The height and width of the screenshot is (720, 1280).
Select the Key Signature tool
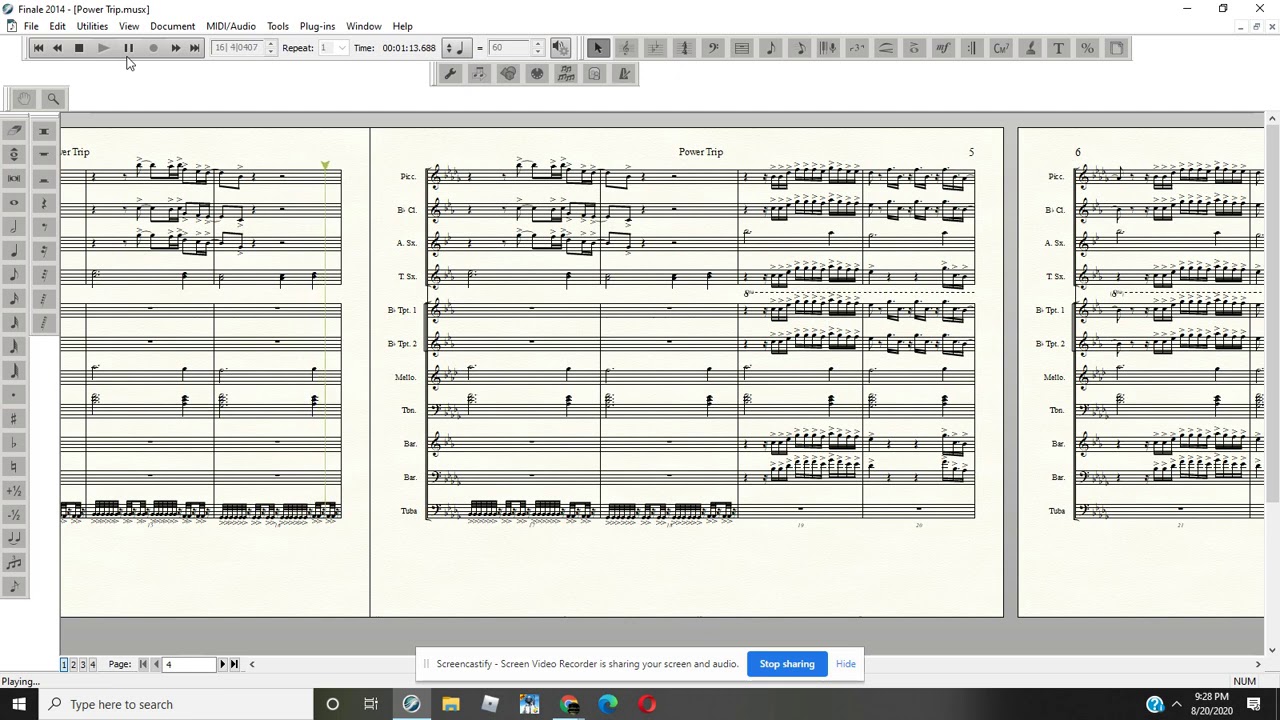655,48
